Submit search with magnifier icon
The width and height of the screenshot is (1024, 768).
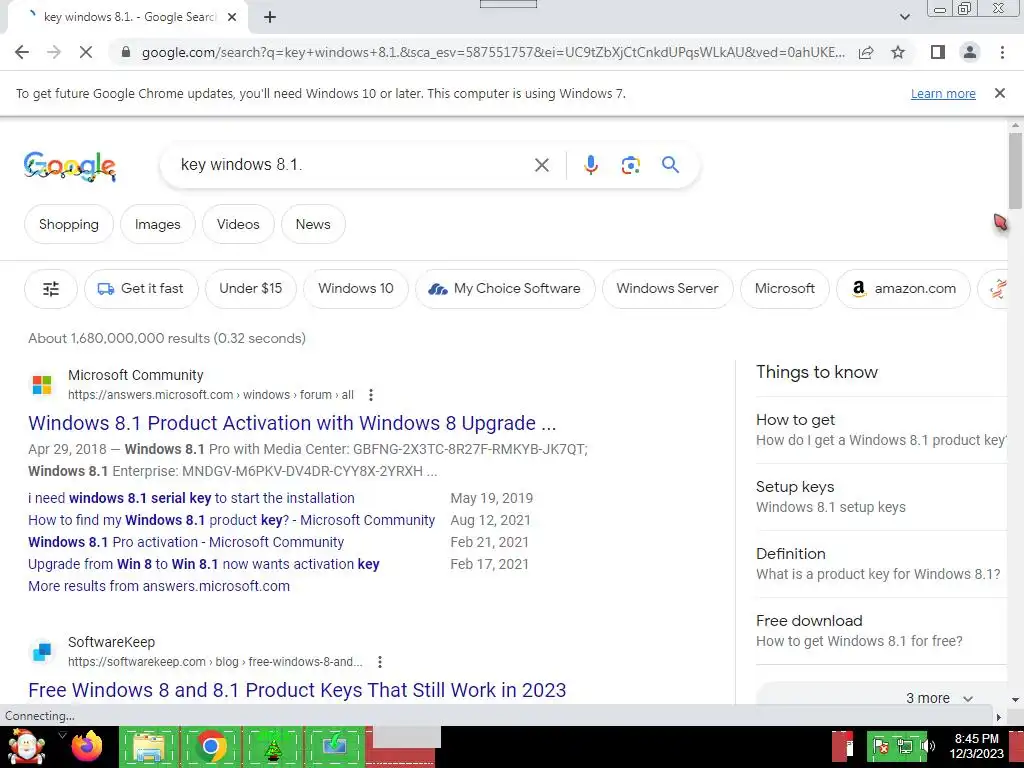point(670,165)
